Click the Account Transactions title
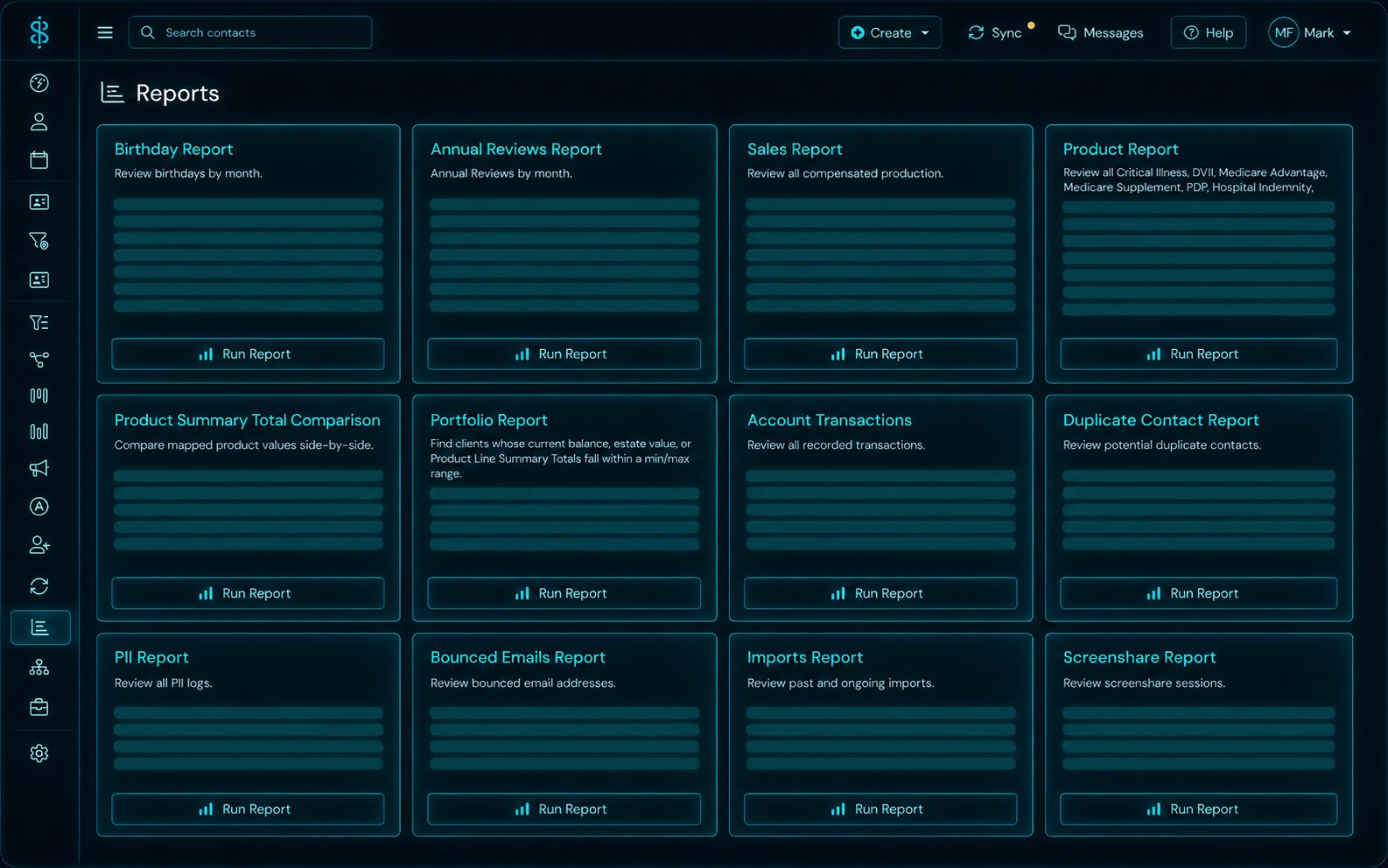 point(829,421)
